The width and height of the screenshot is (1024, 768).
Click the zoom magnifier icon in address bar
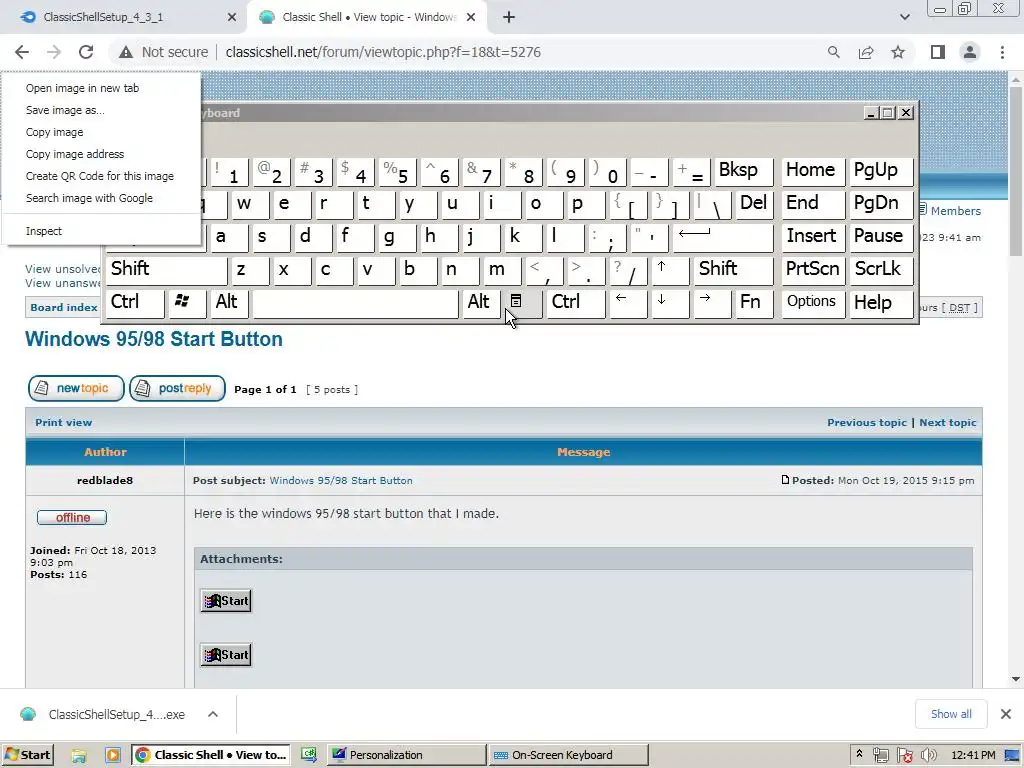pos(833,52)
